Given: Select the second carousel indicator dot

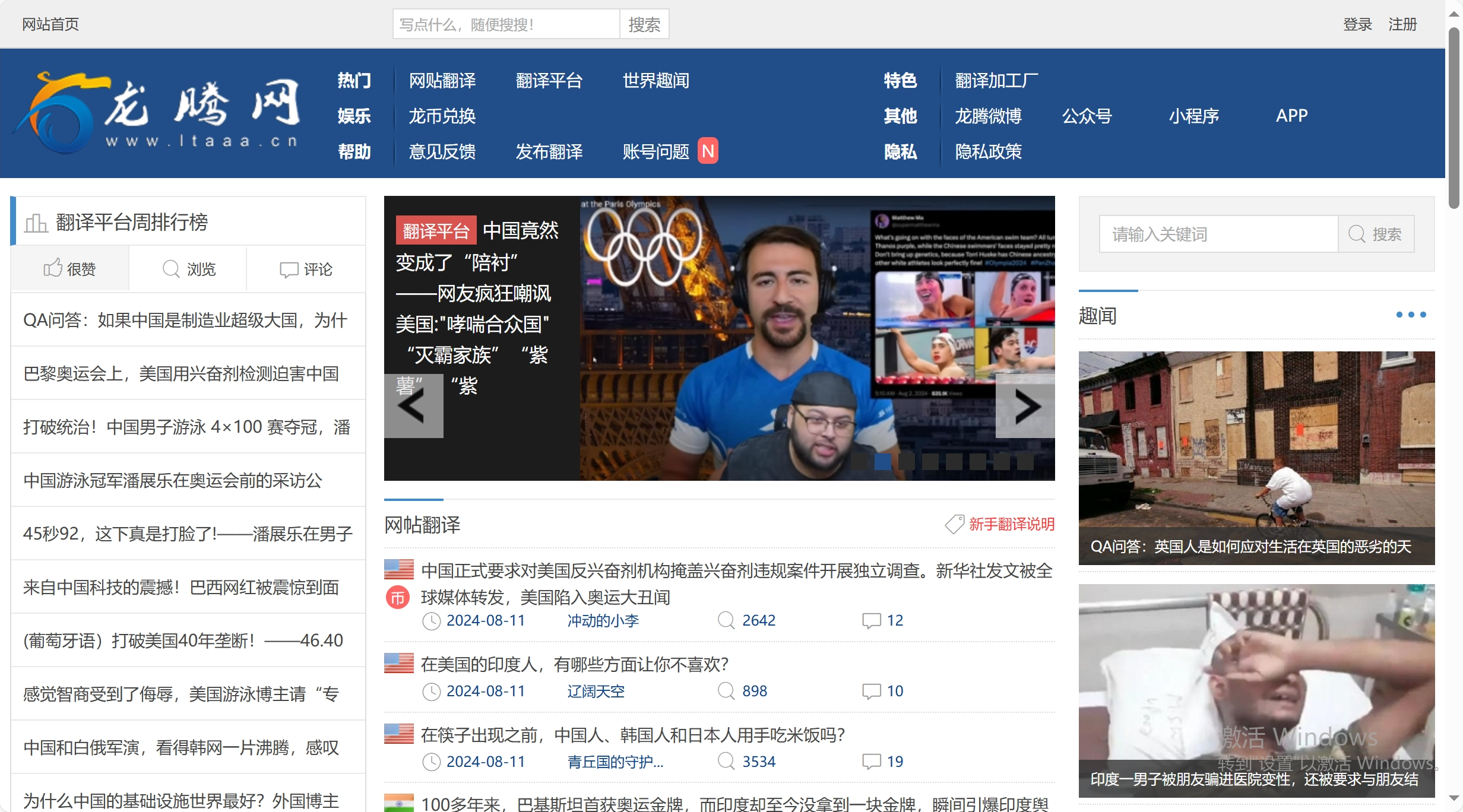Looking at the screenshot, I should [x=883, y=462].
